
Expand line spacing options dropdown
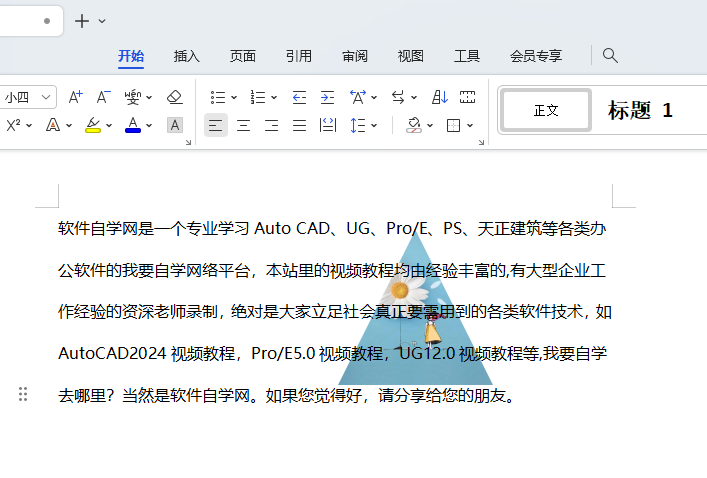(x=374, y=125)
